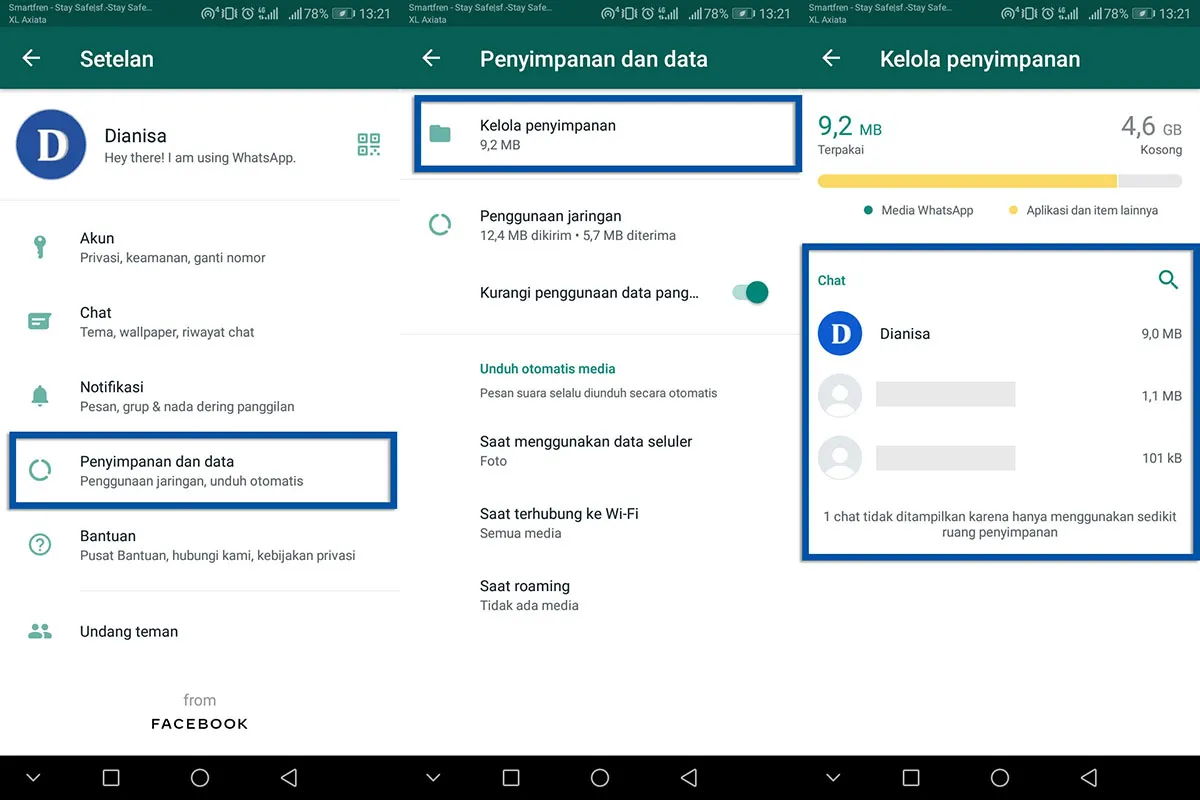Screen dimensions: 1200x800
Task: Click the Penyimpanan dan data data-usage icon
Action: [40, 469]
